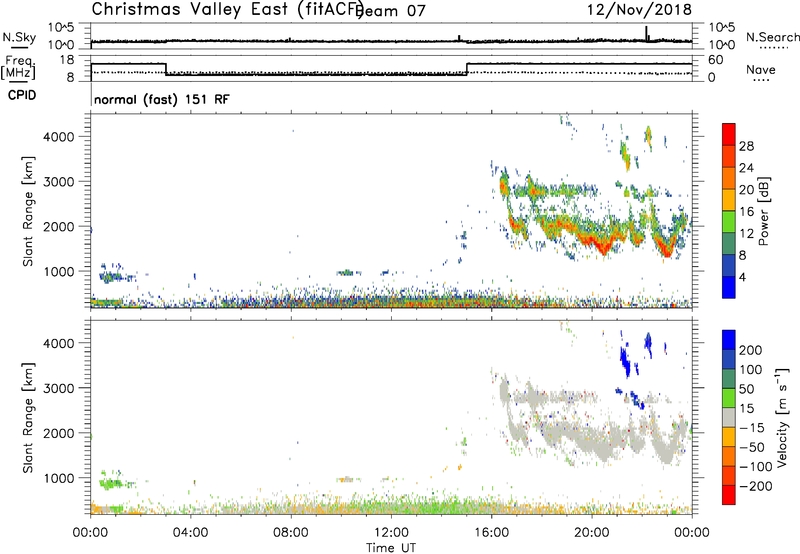Click the '200' tick on the velocity colorbar
Image resolution: width=800 pixels, height=554 pixels.
[751, 350]
